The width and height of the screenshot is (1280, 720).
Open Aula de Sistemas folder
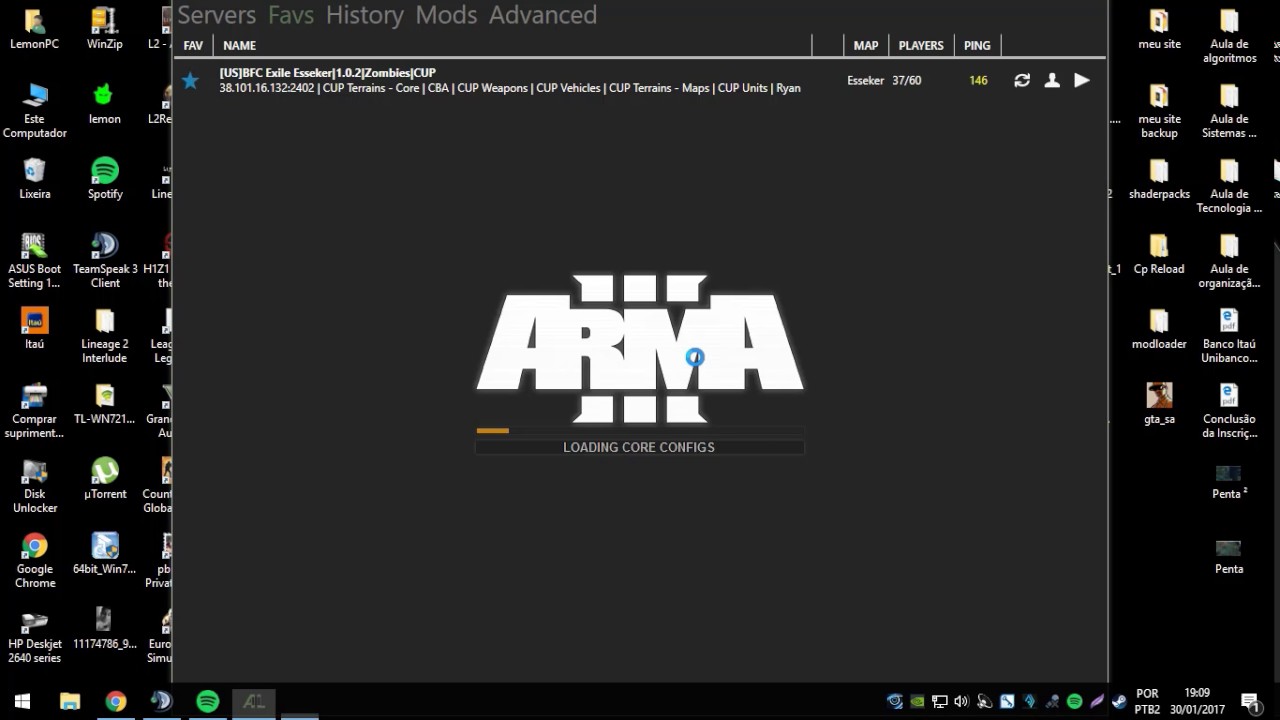[x=1229, y=111]
